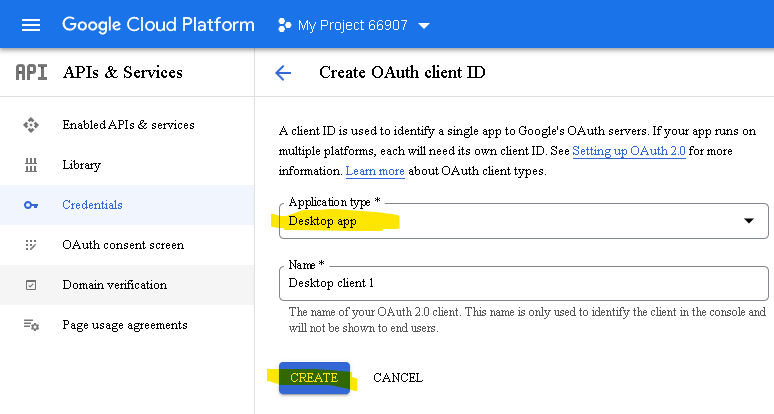Click the Credentials key icon
Image resolution: width=774 pixels, height=414 pixels.
[31, 205]
